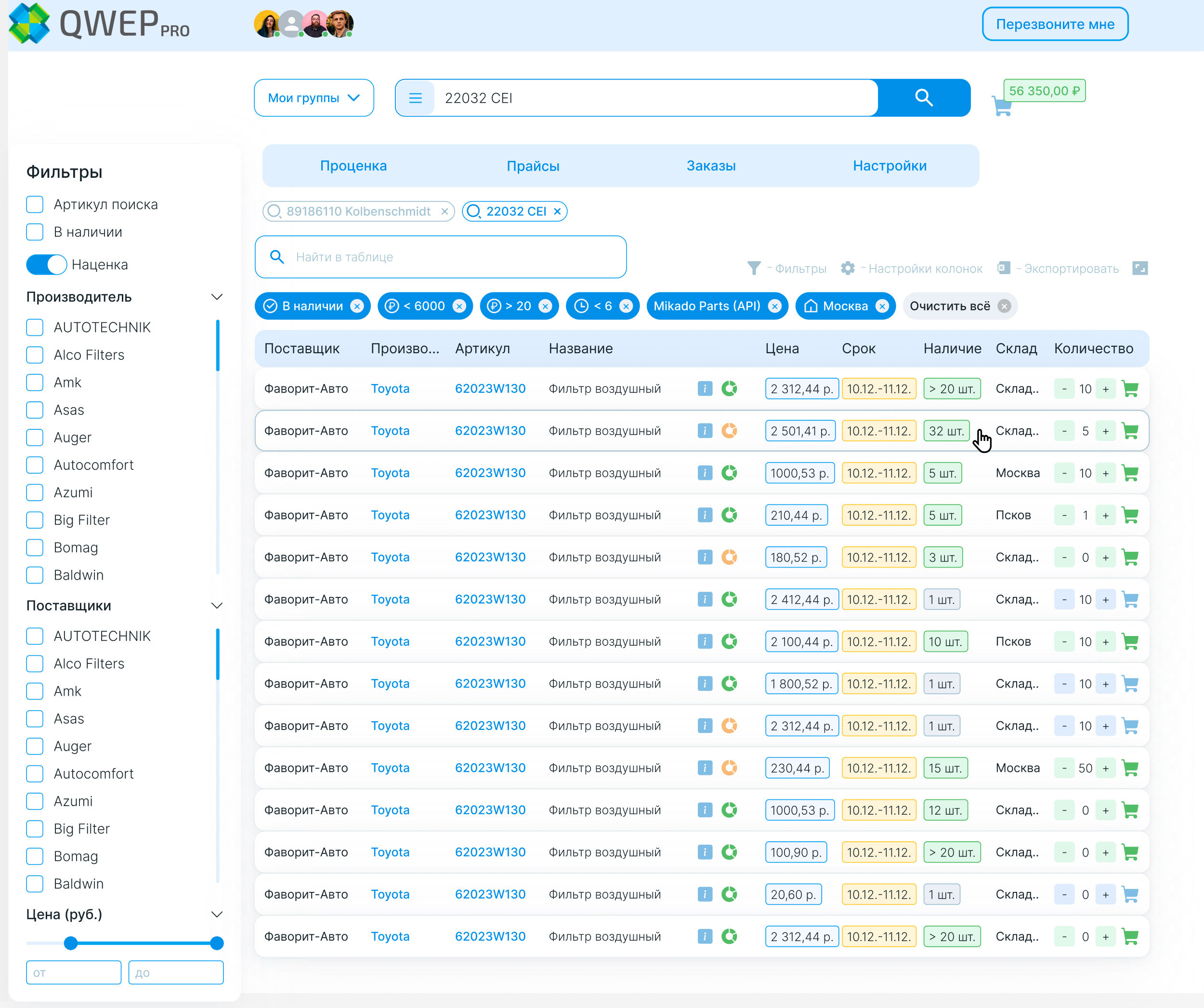The height and width of the screenshot is (1008, 1204).
Task: Collapse the Цена (руб.) section
Action: tap(217, 914)
